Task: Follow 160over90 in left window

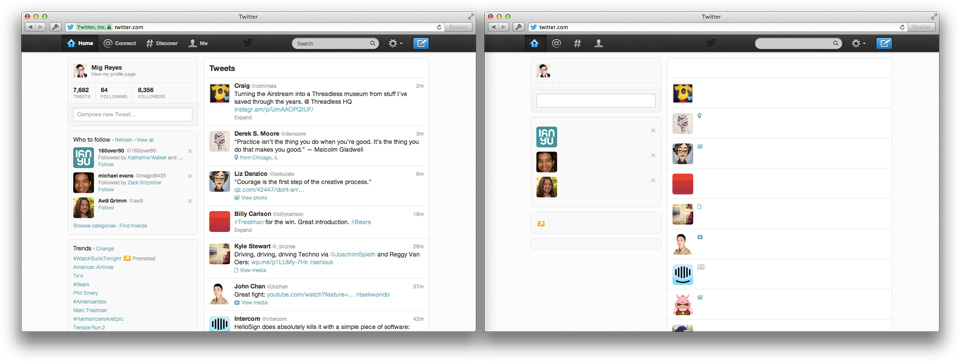Action: (x=106, y=165)
